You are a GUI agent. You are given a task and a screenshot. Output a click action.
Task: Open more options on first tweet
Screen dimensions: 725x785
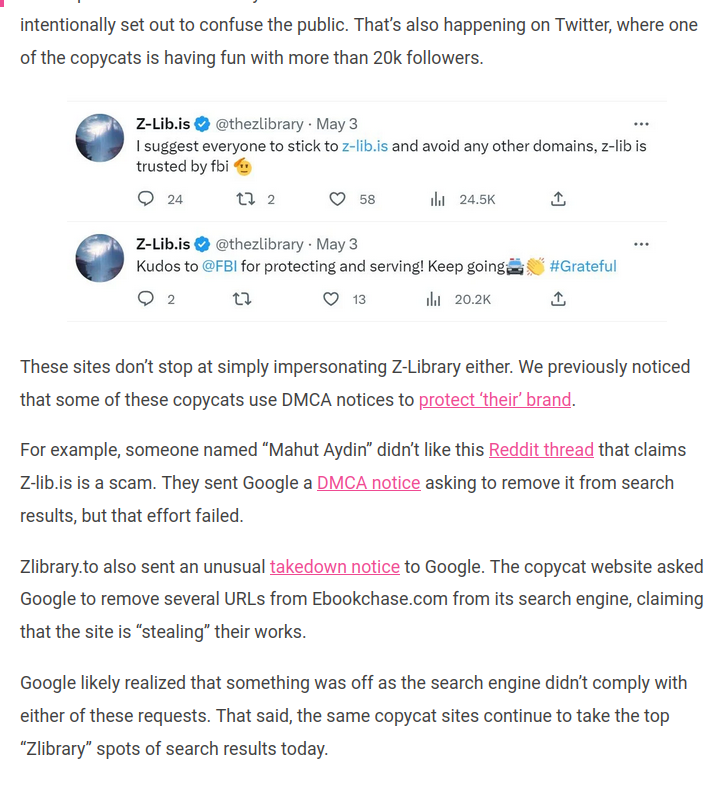(641, 124)
